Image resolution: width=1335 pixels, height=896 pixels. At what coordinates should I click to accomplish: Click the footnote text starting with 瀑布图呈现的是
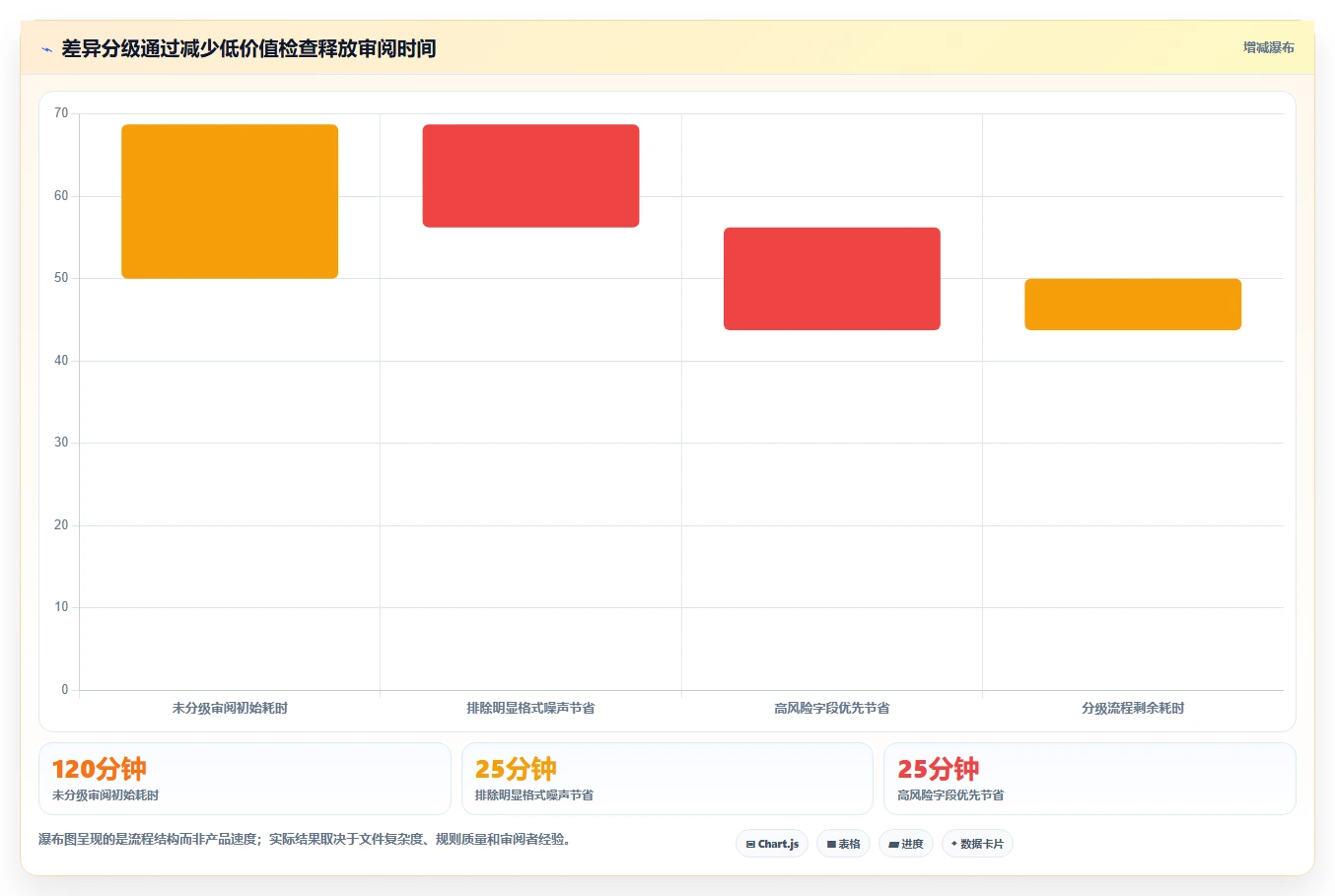click(x=307, y=840)
